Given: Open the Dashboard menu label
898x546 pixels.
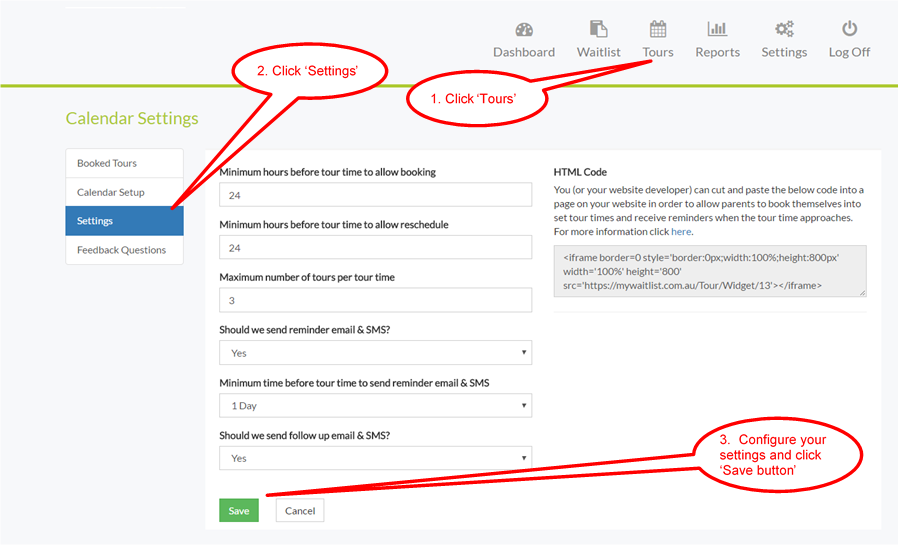Looking at the screenshot, I should click(524, 52).
